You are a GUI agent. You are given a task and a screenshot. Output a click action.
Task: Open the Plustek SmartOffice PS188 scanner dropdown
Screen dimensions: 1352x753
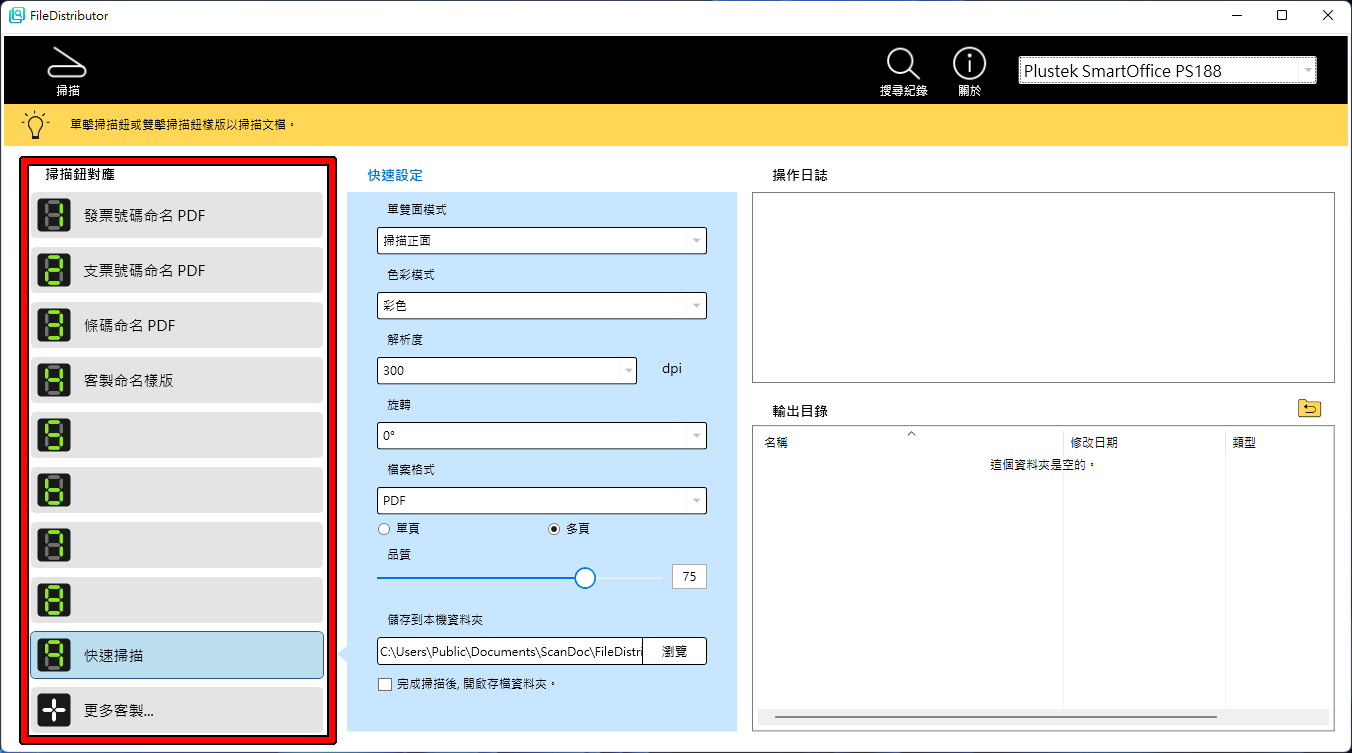pyautogui.click(x=1167, y=70)
